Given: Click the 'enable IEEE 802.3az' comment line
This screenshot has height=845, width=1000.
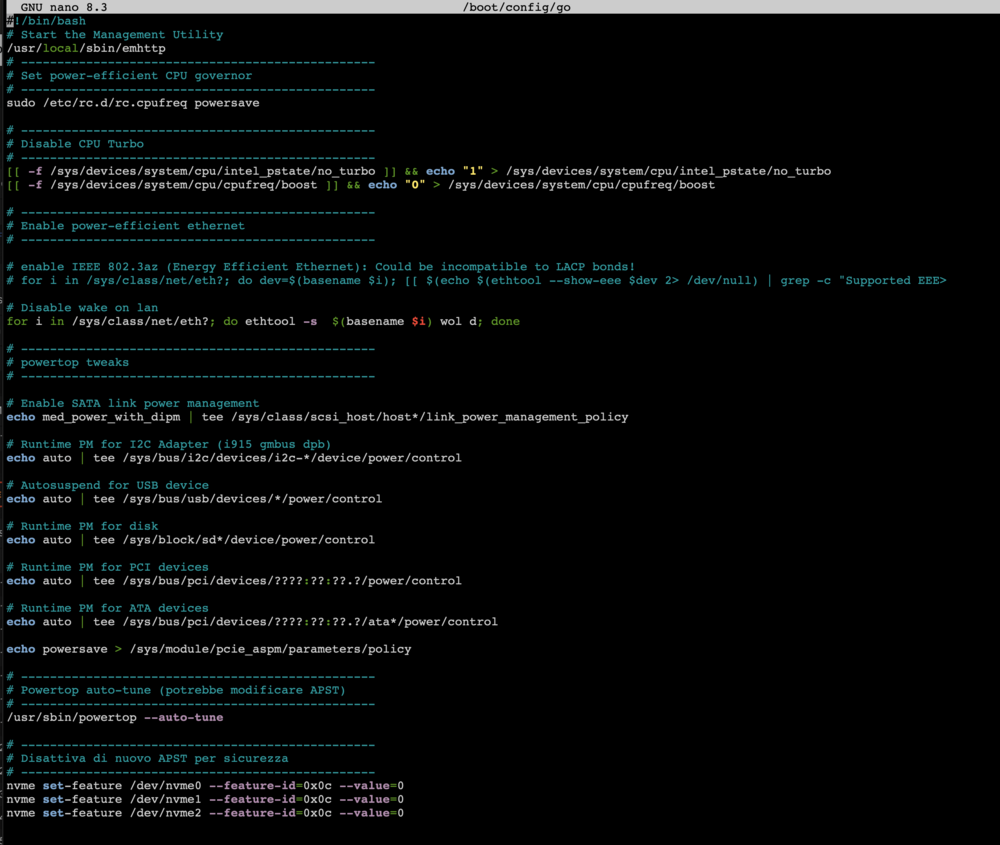Looking at the screenshot, I should point(321,267).
